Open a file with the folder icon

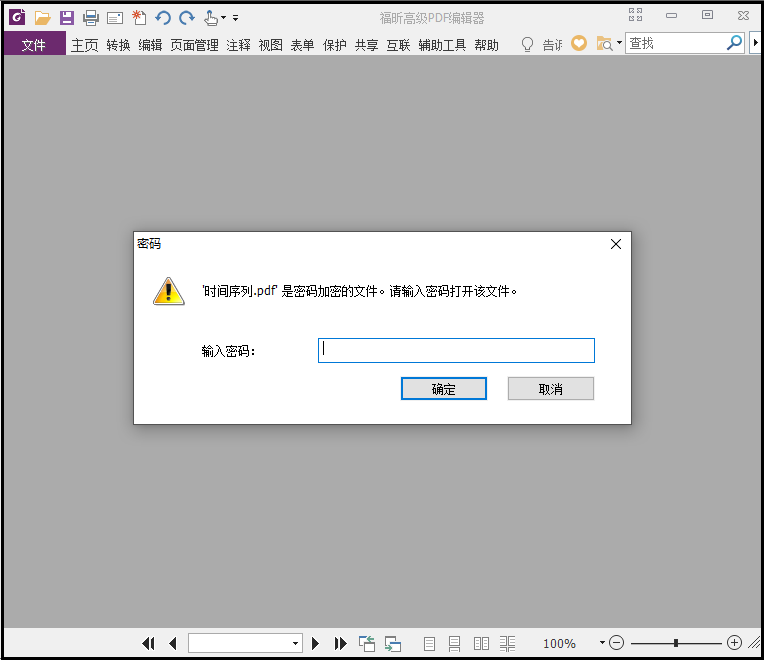tap(43, 18)
